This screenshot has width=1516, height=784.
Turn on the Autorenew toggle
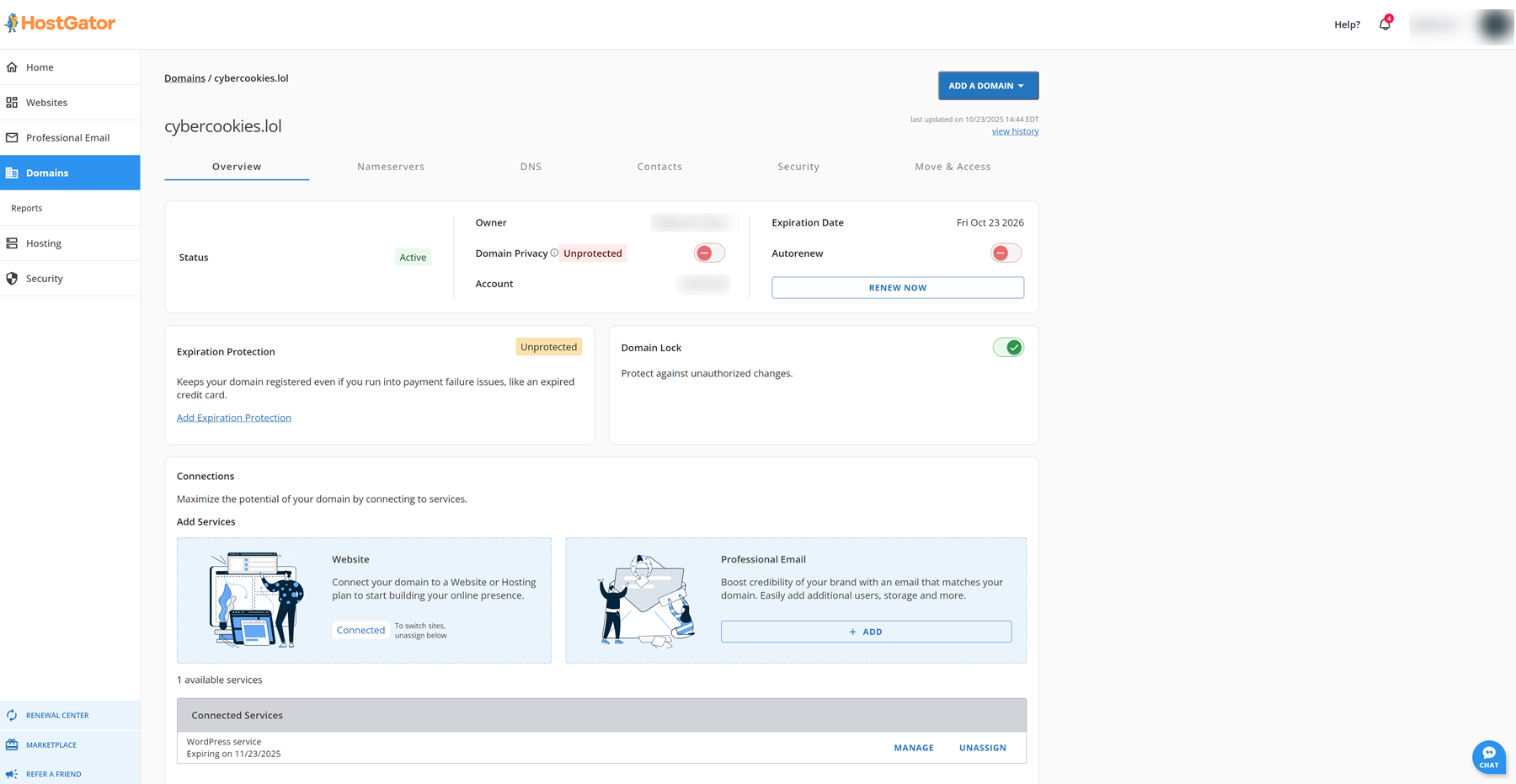1005,253
